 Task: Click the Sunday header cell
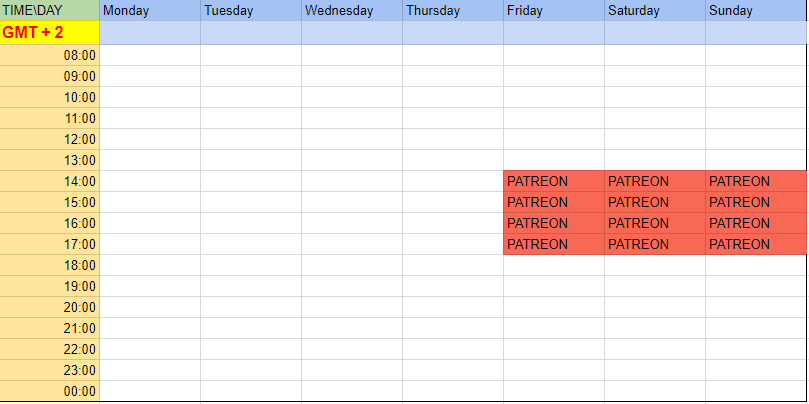coord(756,10)
